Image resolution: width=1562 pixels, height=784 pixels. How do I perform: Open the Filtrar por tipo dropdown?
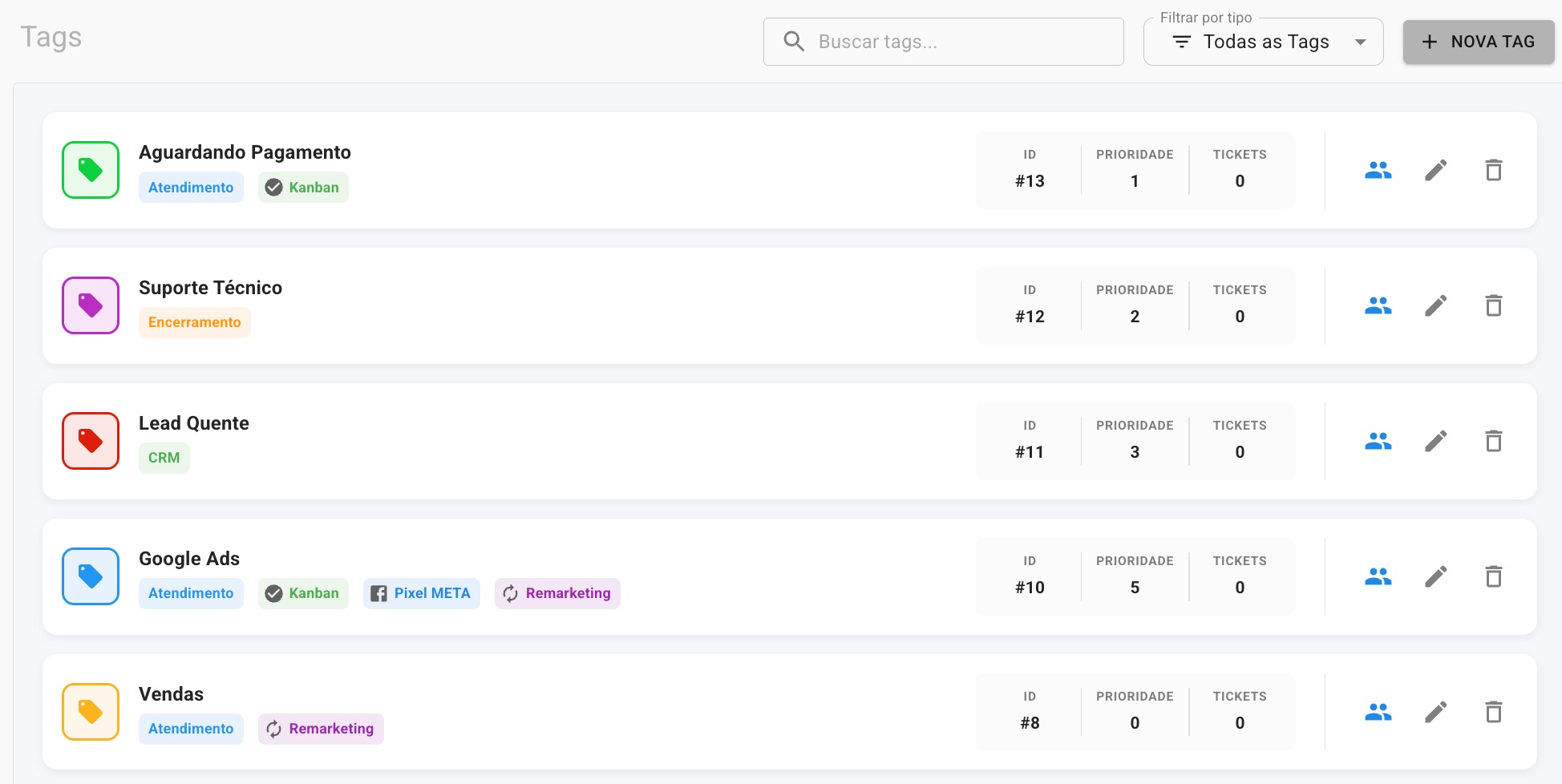[x=1263, y=42]
